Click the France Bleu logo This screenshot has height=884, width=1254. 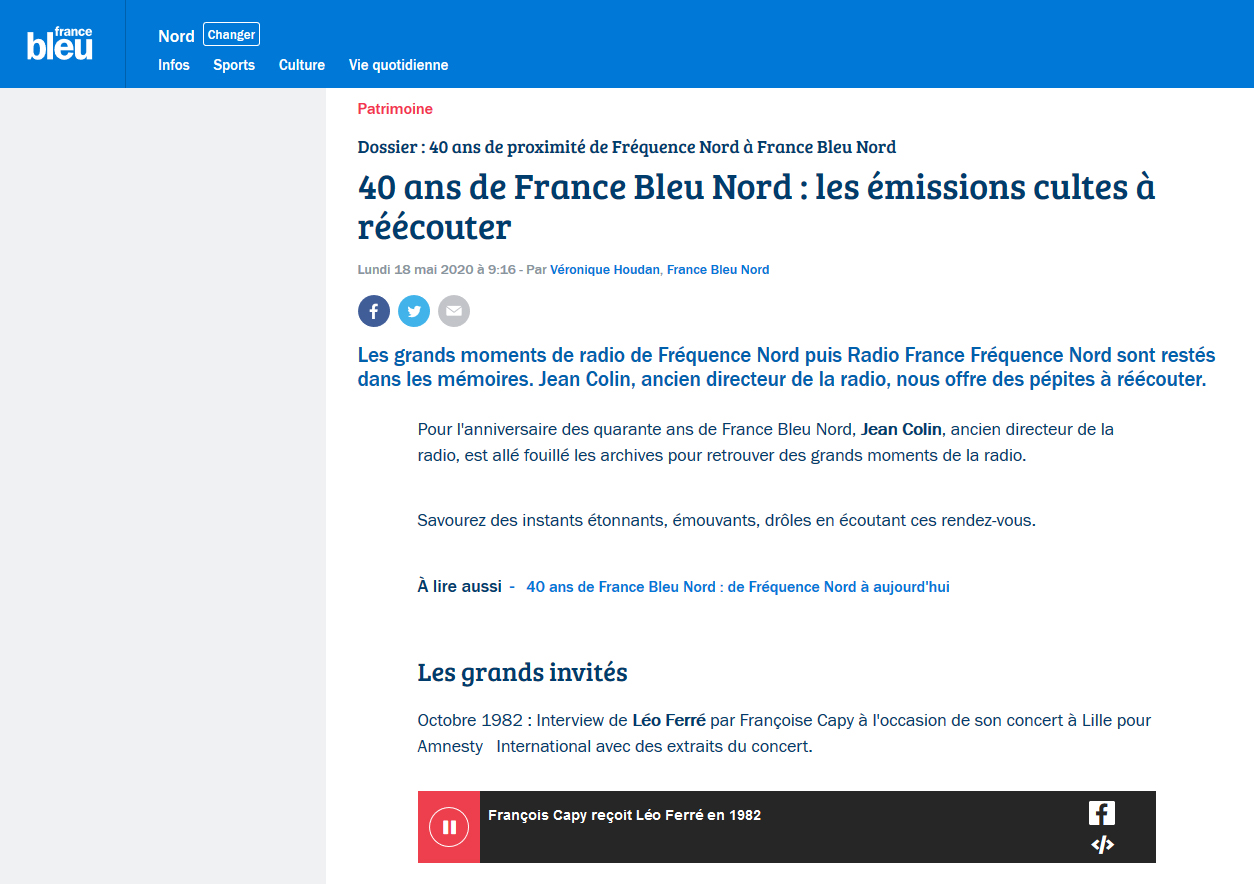[x=60, y=44]
